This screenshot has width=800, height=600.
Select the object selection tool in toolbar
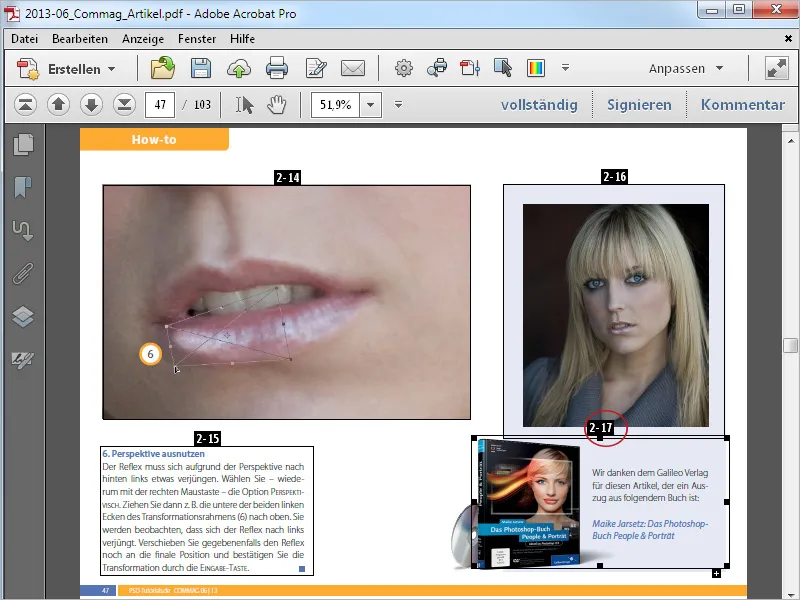503,68
